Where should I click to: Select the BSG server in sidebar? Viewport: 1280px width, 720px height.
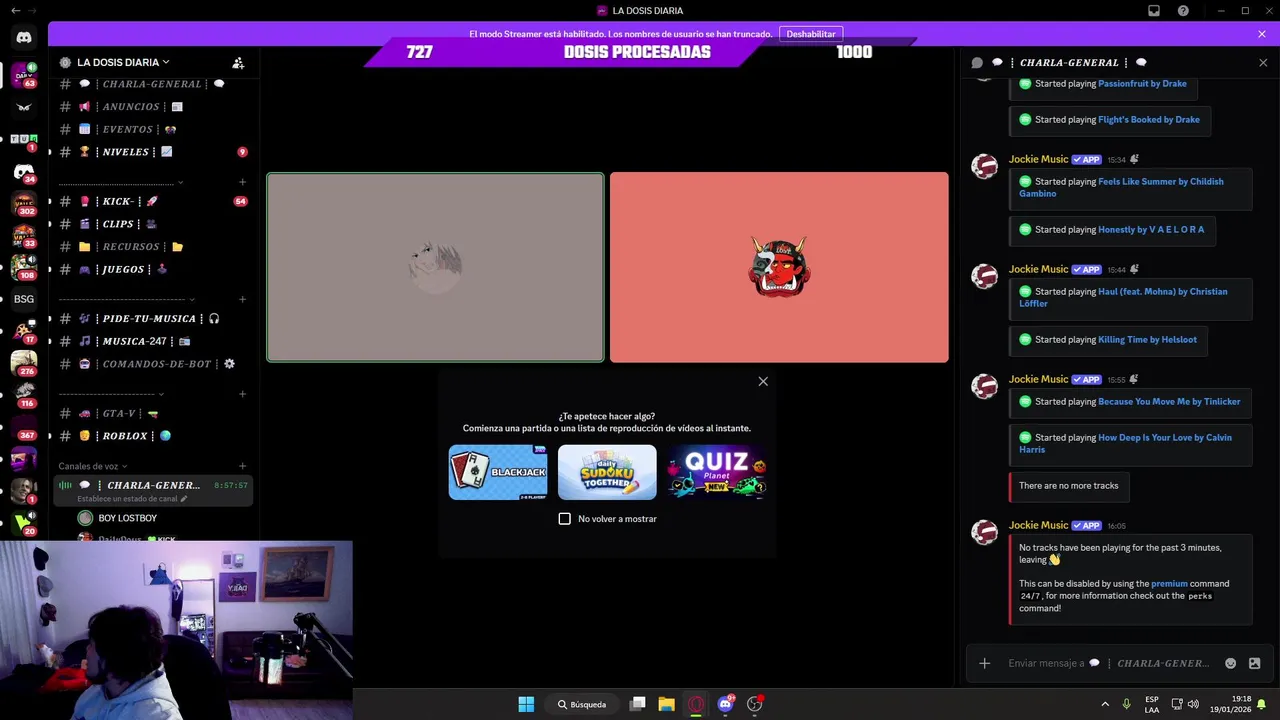[x=24, y=299]
